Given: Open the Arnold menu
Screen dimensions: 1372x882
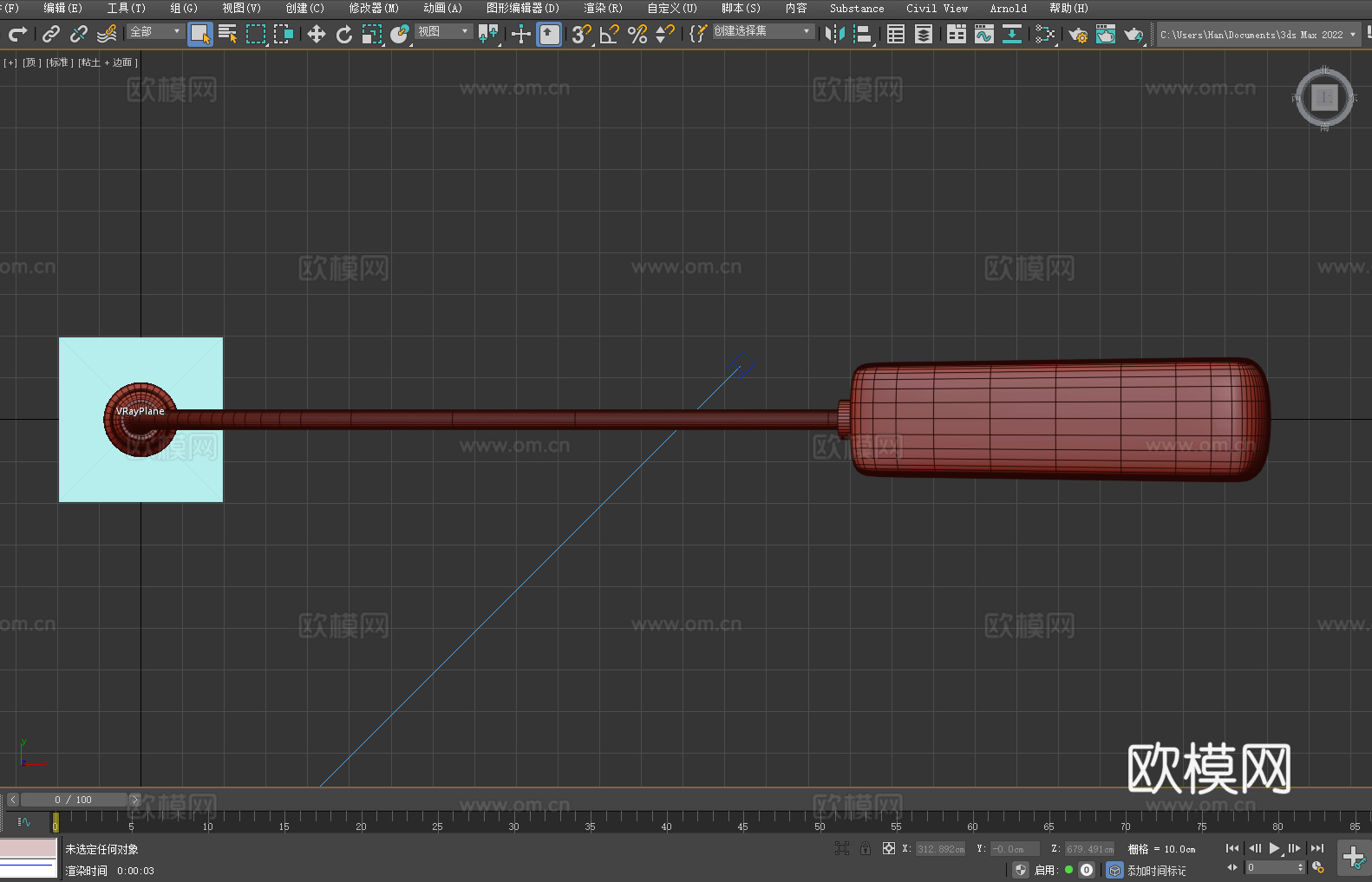Looking at the screenshot, I should click(1008, 8).
